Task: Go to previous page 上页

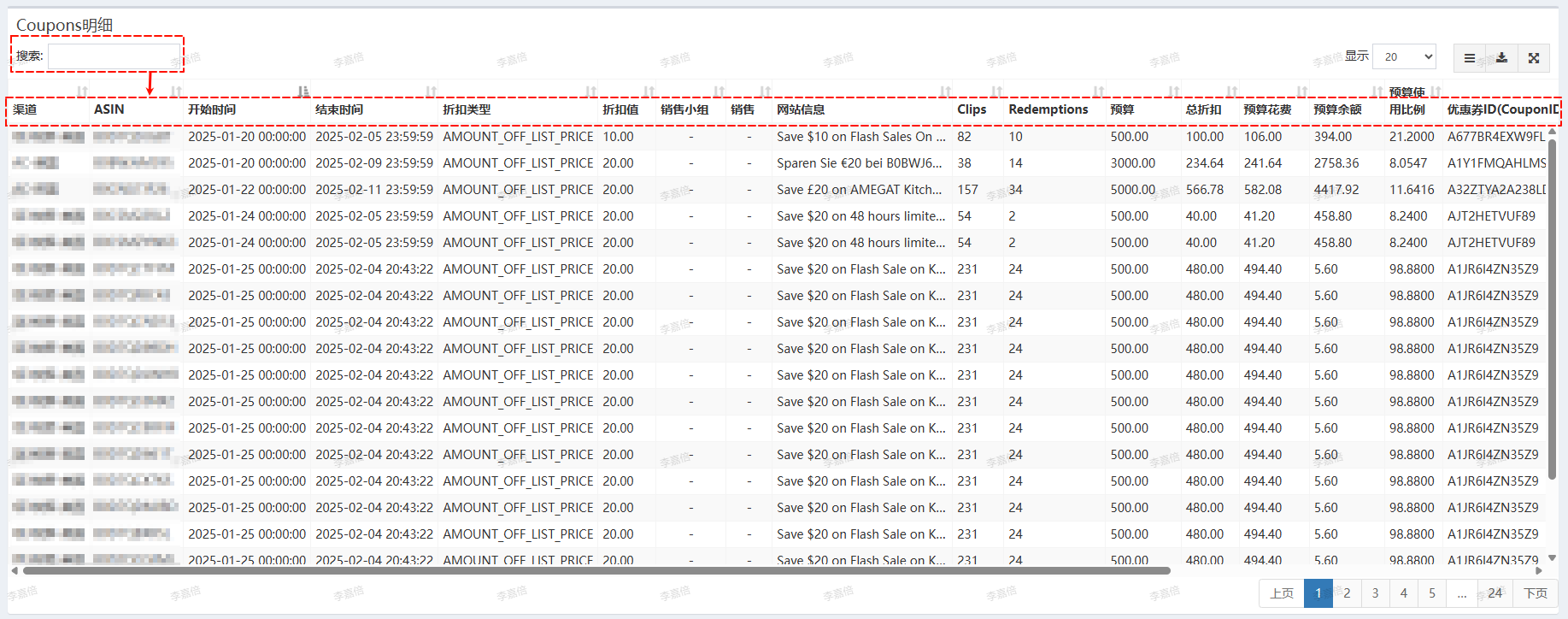Action: tap(1281, 593)
